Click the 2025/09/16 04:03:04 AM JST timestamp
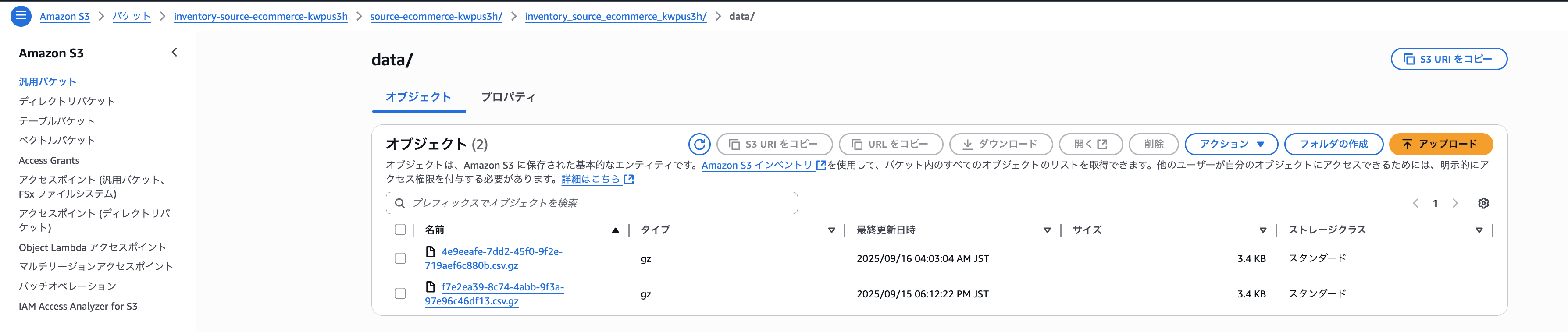Image resolution: width=1568 pixels, height=332 pixels. [x=923, y=258]
